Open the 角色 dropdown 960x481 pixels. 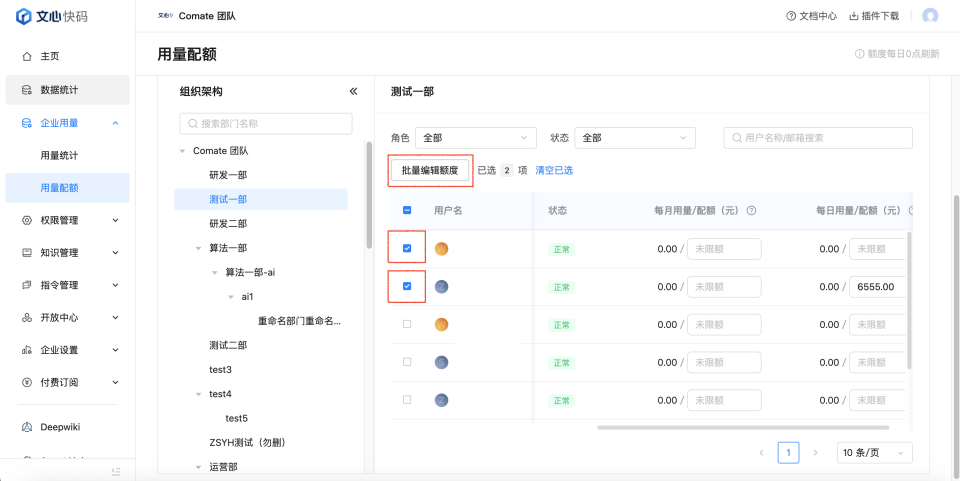click(476, 138)
